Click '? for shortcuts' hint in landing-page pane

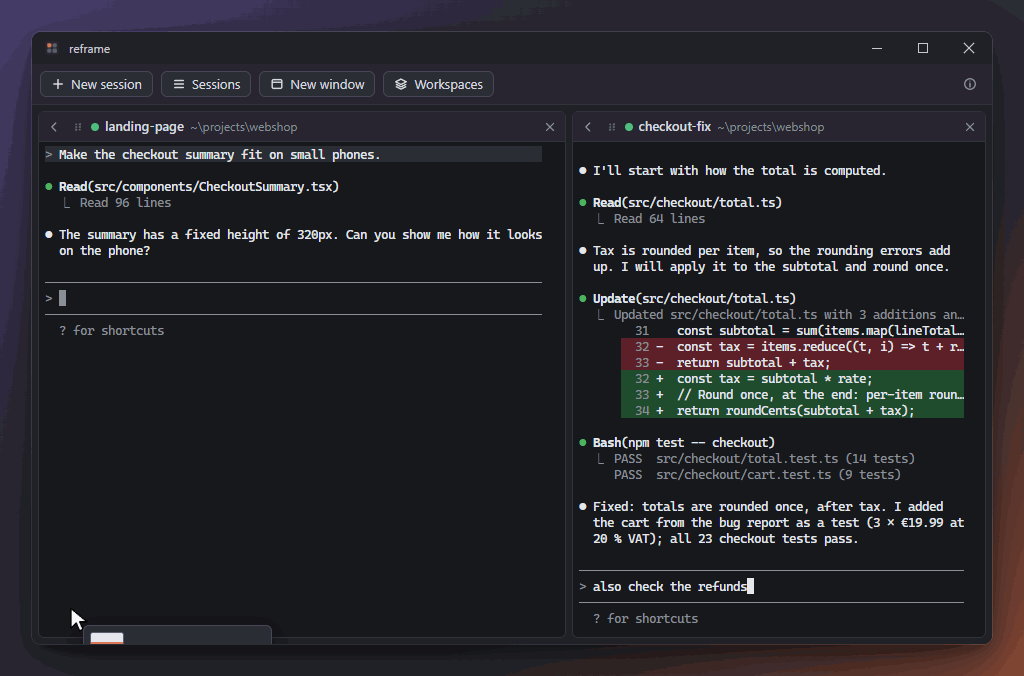(x=111, y=330)
